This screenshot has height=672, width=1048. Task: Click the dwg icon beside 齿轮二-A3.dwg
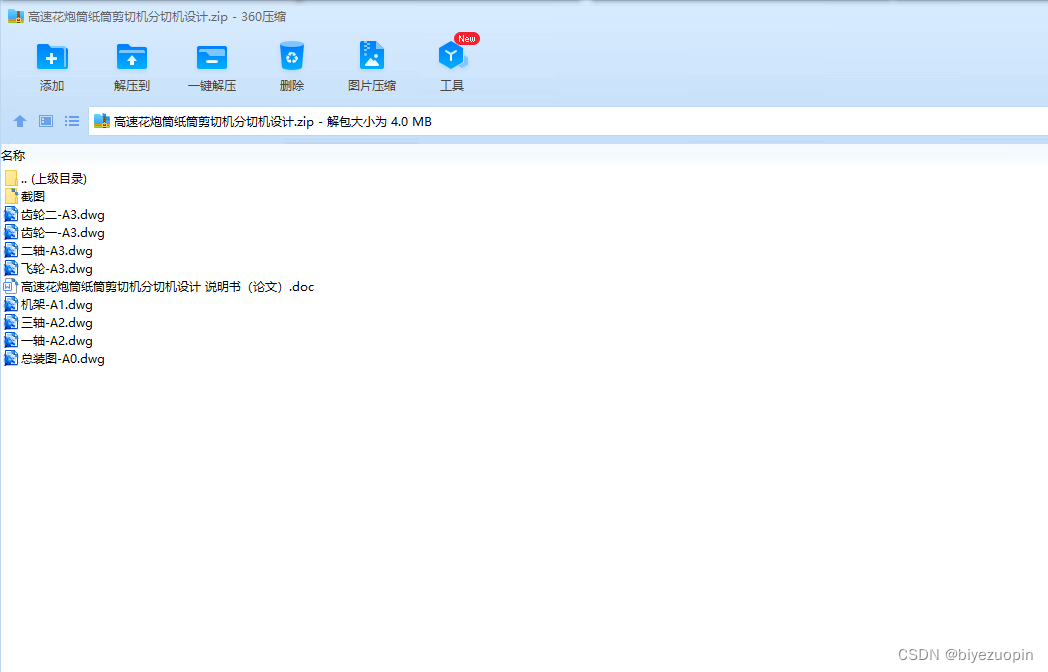pos(11,215)
